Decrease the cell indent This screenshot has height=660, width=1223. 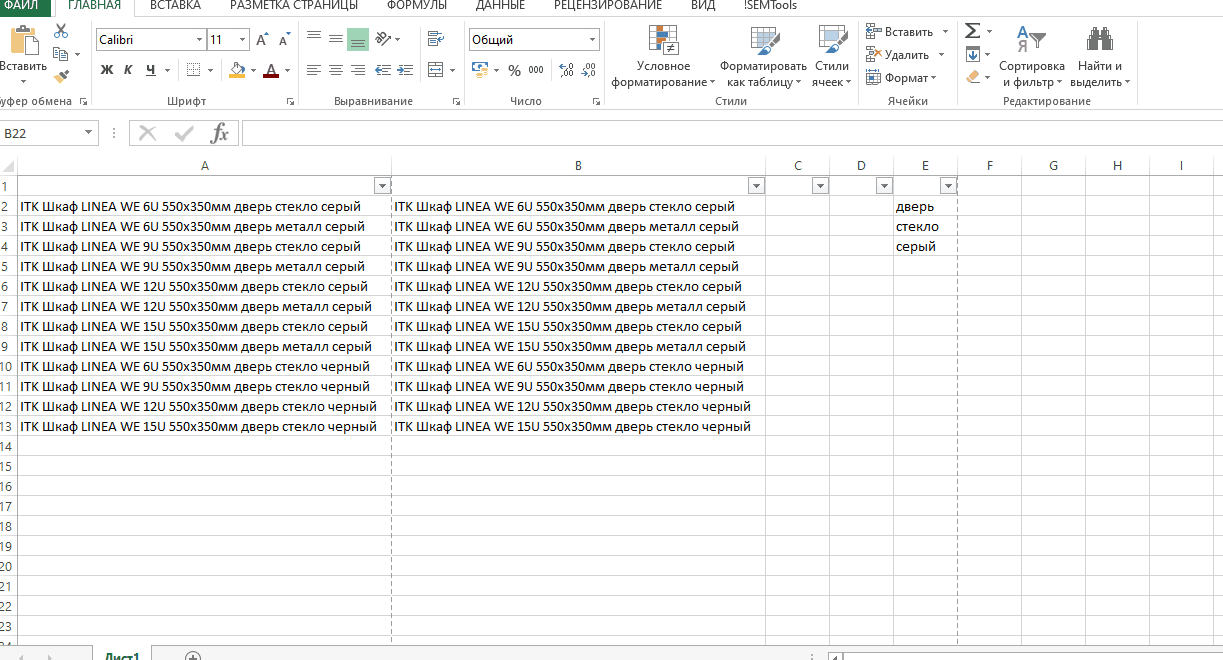coord(385,70)
